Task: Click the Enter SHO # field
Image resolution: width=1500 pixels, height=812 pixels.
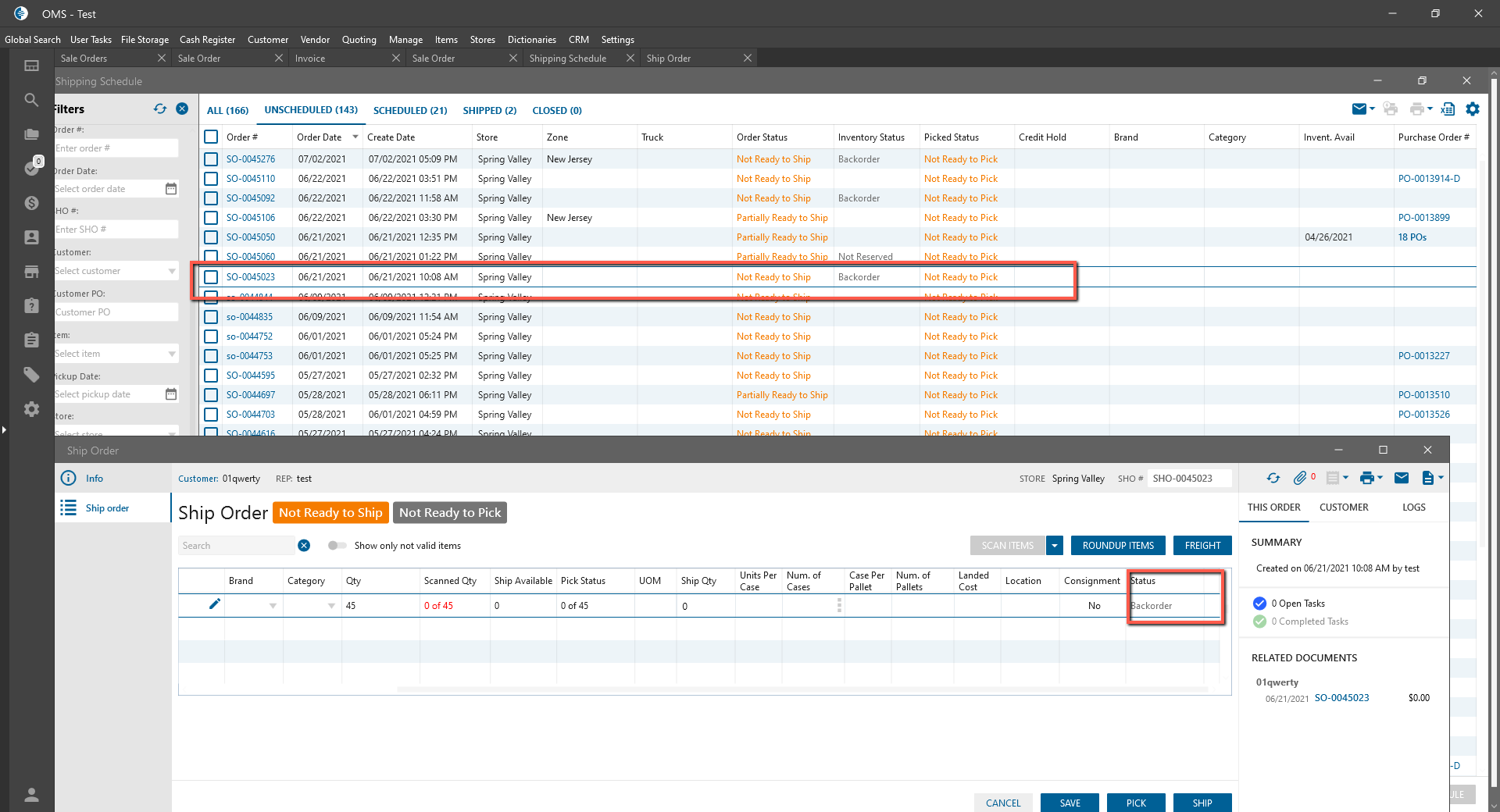Action: click(116, 230)
